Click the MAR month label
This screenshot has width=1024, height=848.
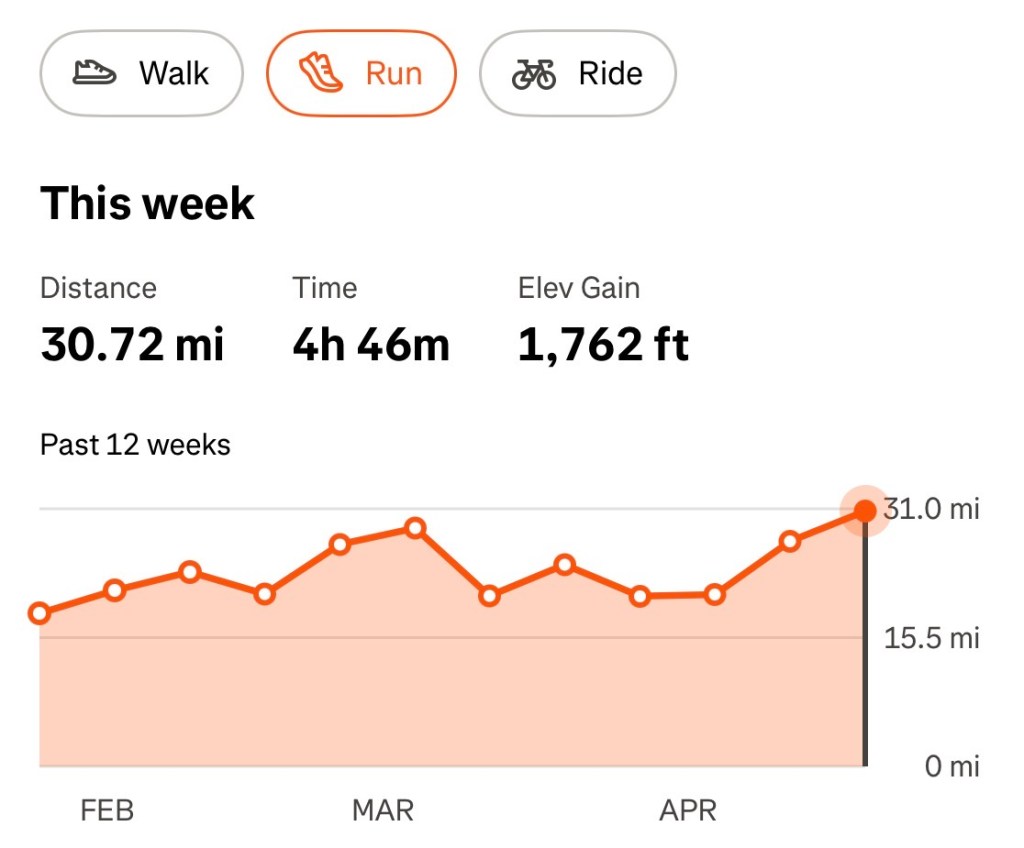(x=382, y=810)
